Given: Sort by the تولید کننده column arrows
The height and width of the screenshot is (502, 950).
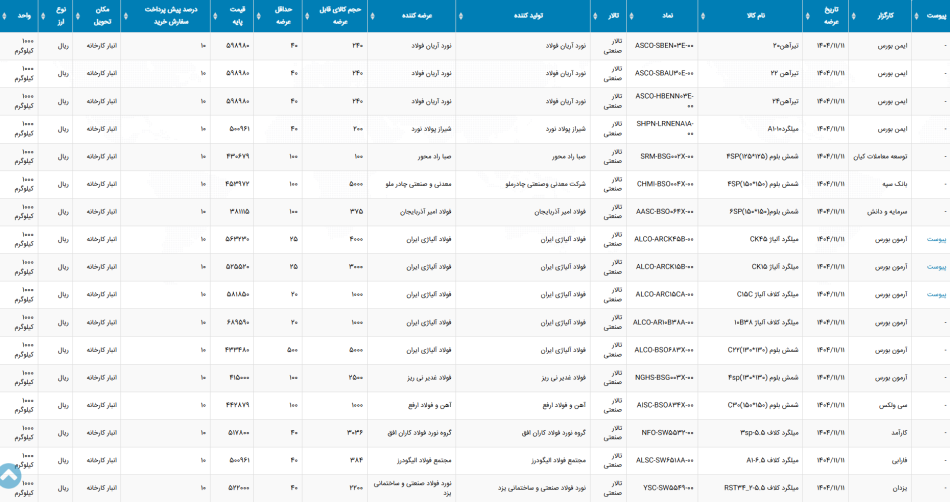Looking at the screenshot, I should click(x=460, y=16).
